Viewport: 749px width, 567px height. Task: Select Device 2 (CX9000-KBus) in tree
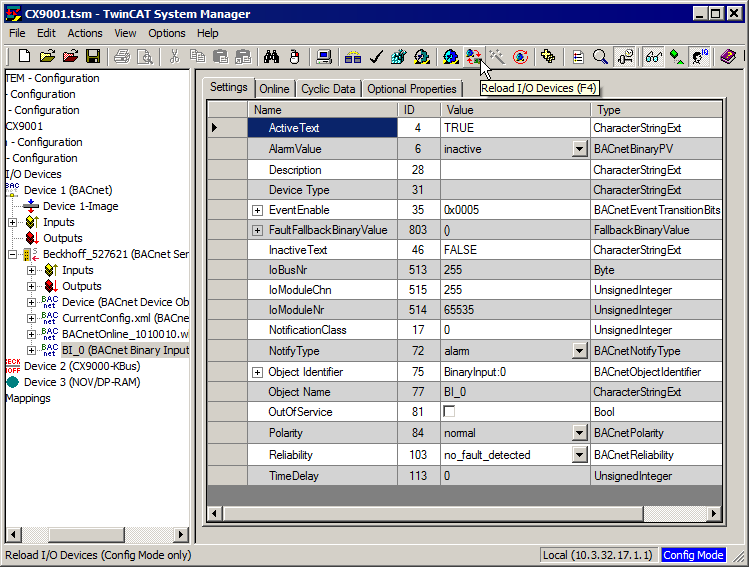tap(82, 366)
